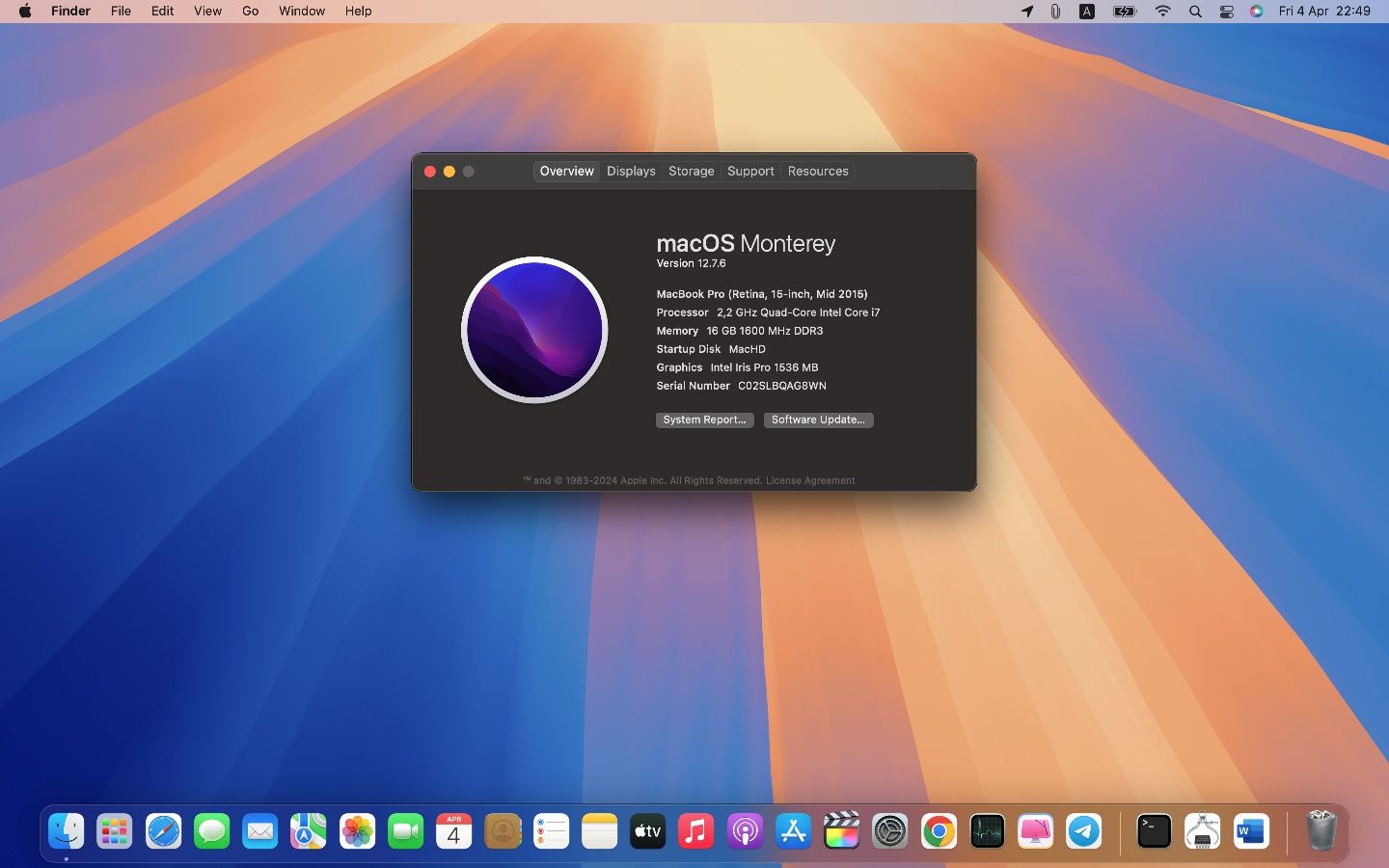Open the input source 'A' menu
Screen dimensions: 1389x868
click(1087, 11)
